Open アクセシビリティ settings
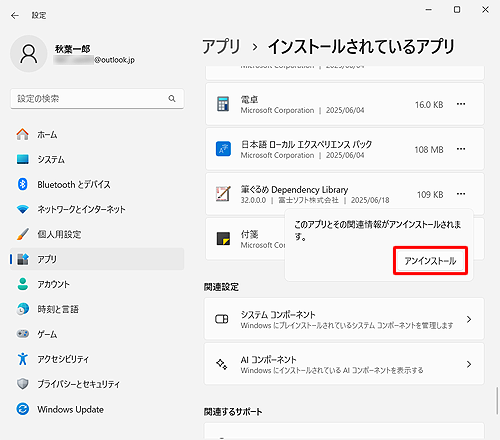 pos(97,359)
